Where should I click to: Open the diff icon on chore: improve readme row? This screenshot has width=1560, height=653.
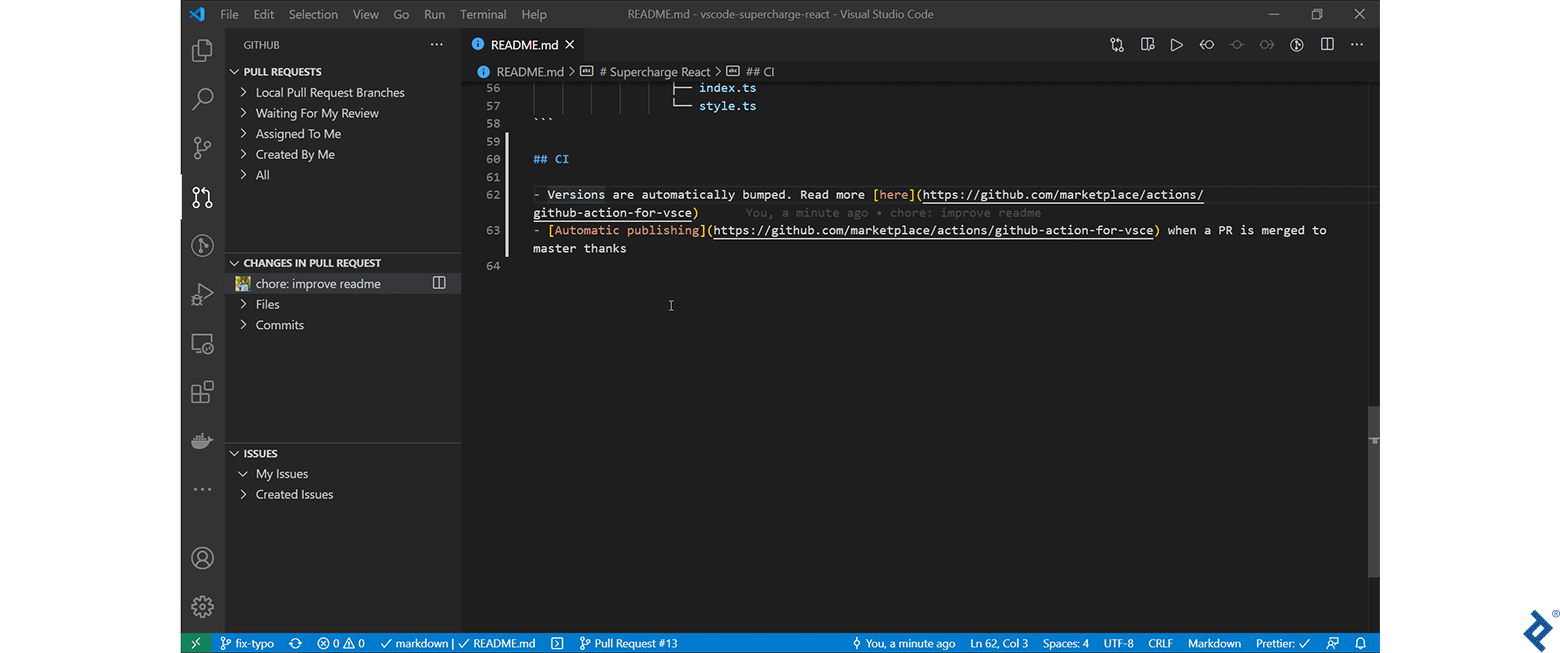[x=439, y=284]
